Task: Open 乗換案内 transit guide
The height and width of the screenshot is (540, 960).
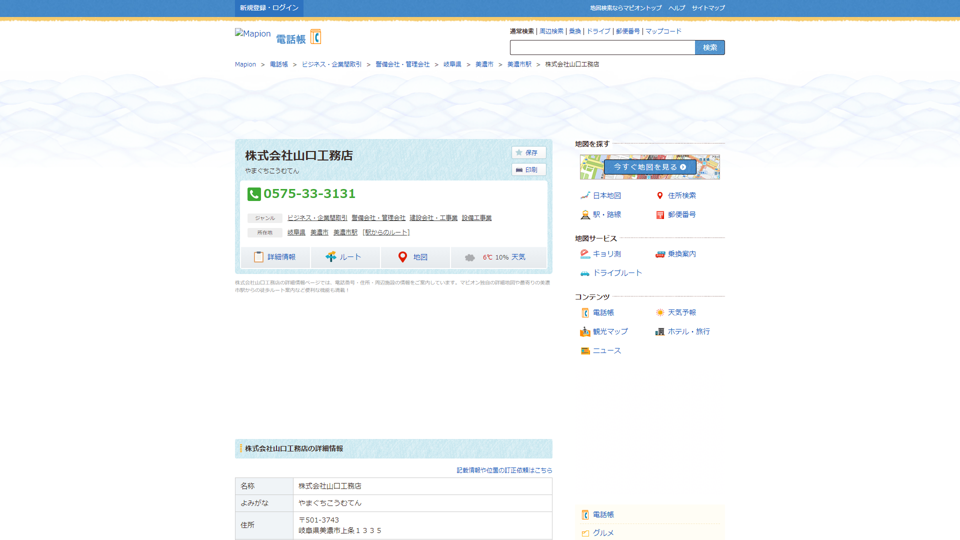Action: coord(681,254)
